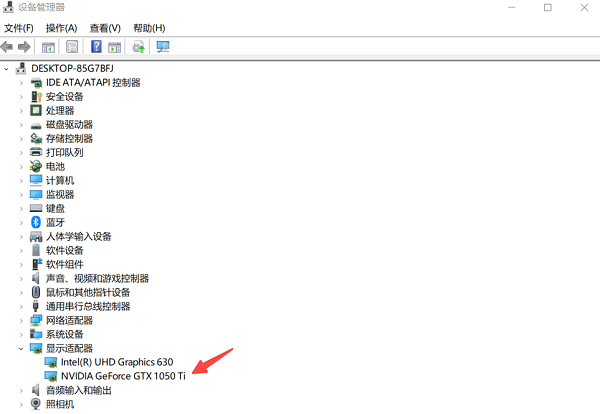Open the 操作(A) menu
This screenshot has height=414, width=600.
(x=62, y=28)
